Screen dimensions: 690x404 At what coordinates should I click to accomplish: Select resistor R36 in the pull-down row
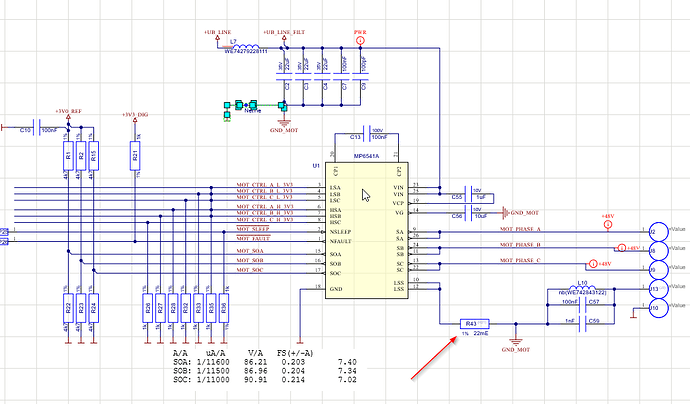point(224,308)
